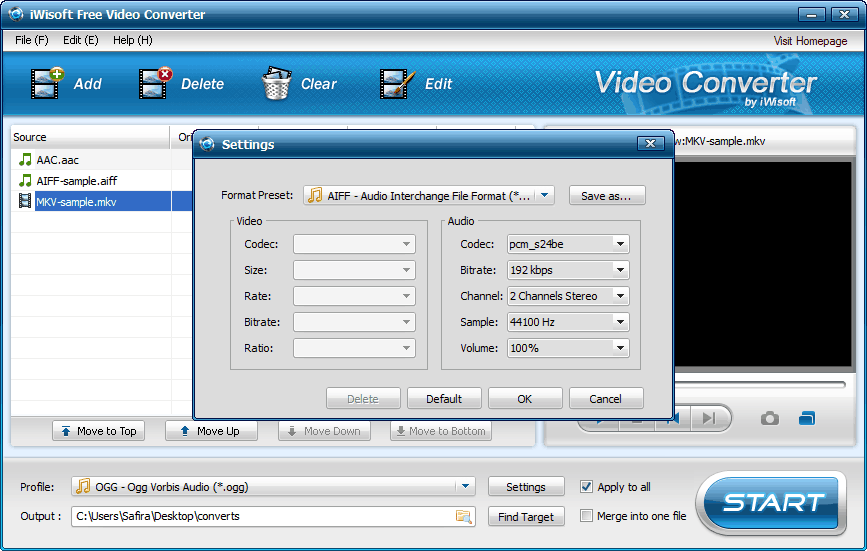Open the Channel dropdown showing 2 Channels Stereo

pos(568,296)
